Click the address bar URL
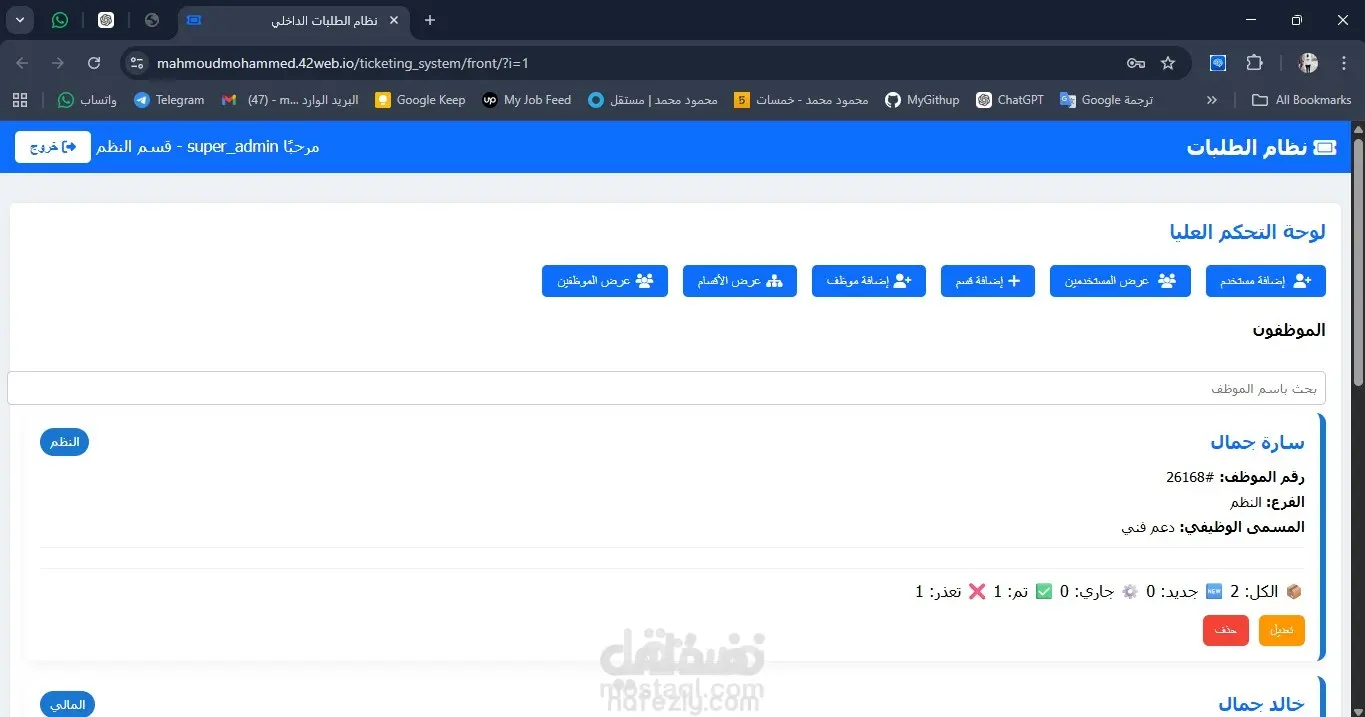This screenshot has width=1365, height=717. [x=342, y=63]
